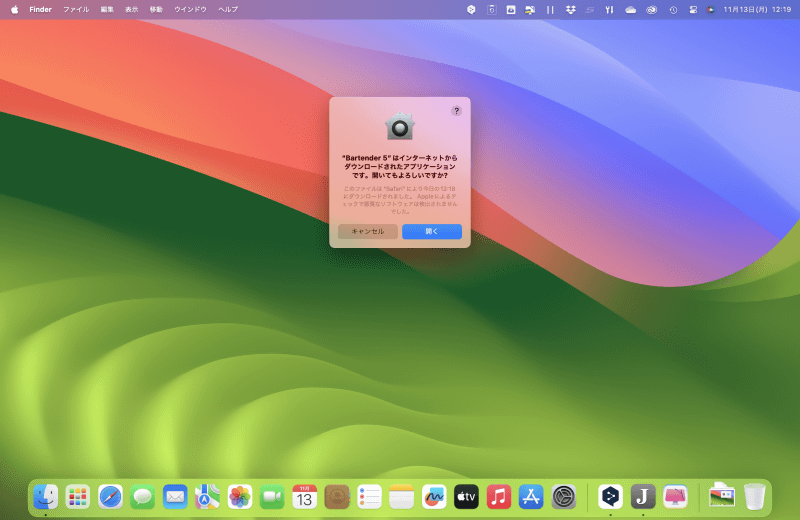Open the ウインドウ menu

(x=190, y=9)
